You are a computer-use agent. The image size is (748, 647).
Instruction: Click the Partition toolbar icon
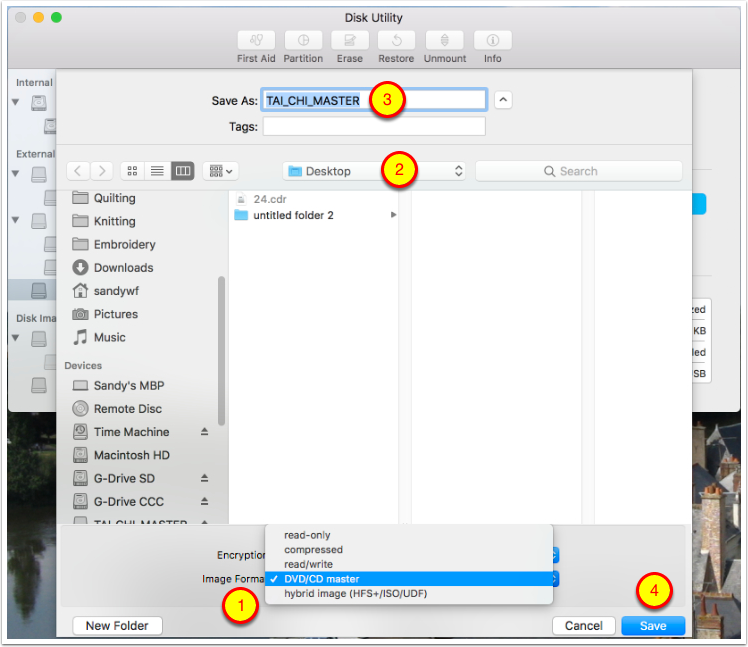point(303,40)
